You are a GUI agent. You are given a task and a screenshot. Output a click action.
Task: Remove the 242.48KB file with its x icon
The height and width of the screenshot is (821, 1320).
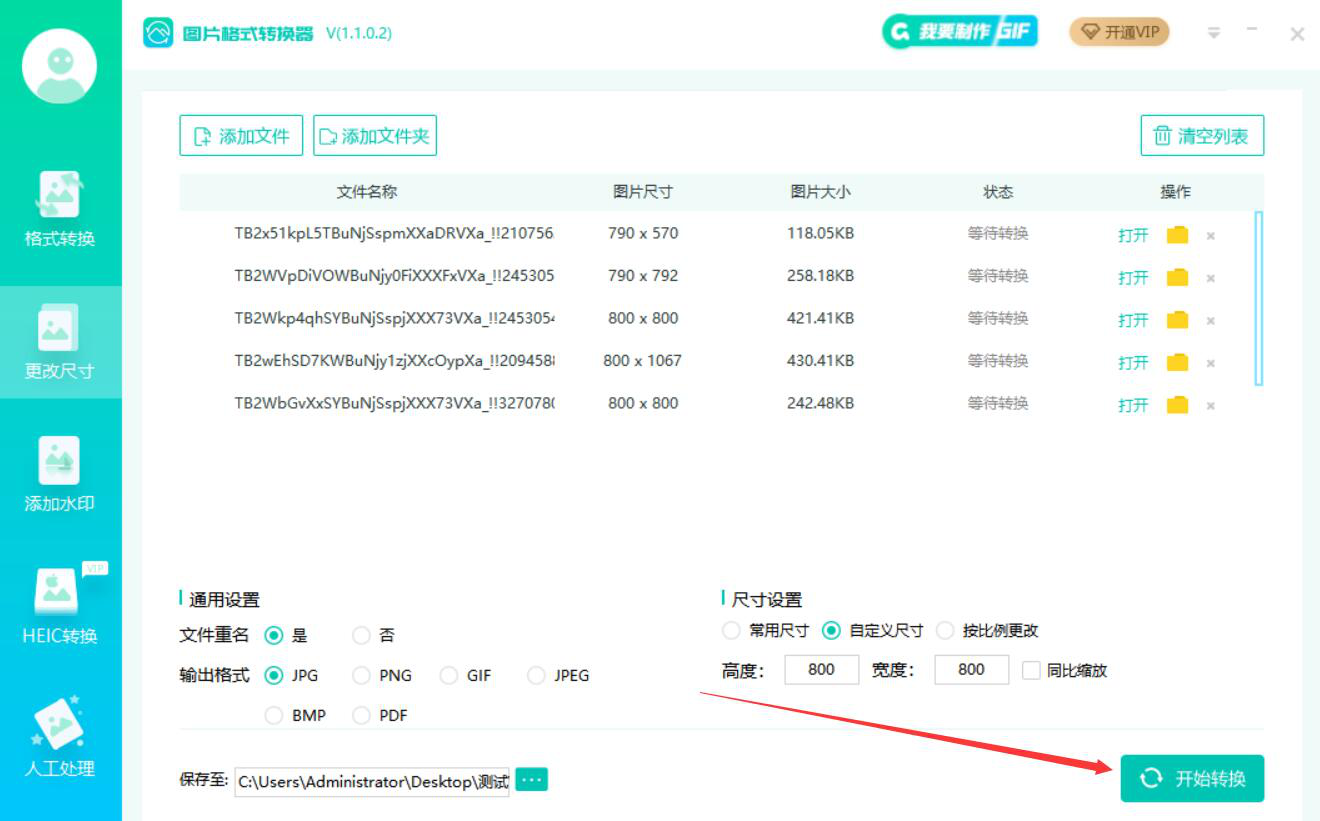pyautogui.click(x=1211, y=406)
